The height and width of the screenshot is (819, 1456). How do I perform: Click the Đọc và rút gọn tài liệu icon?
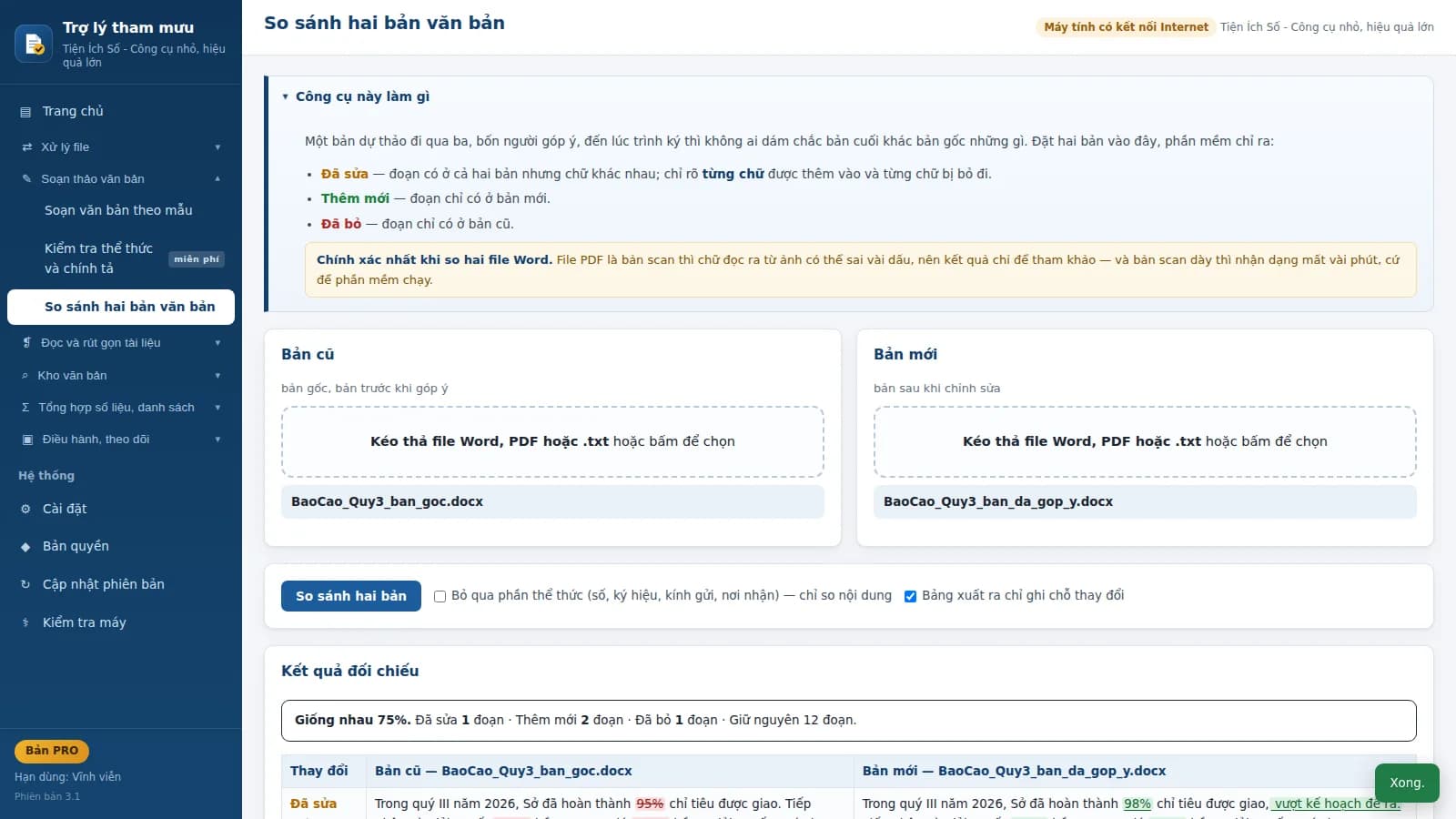click(x=26, y=343)
